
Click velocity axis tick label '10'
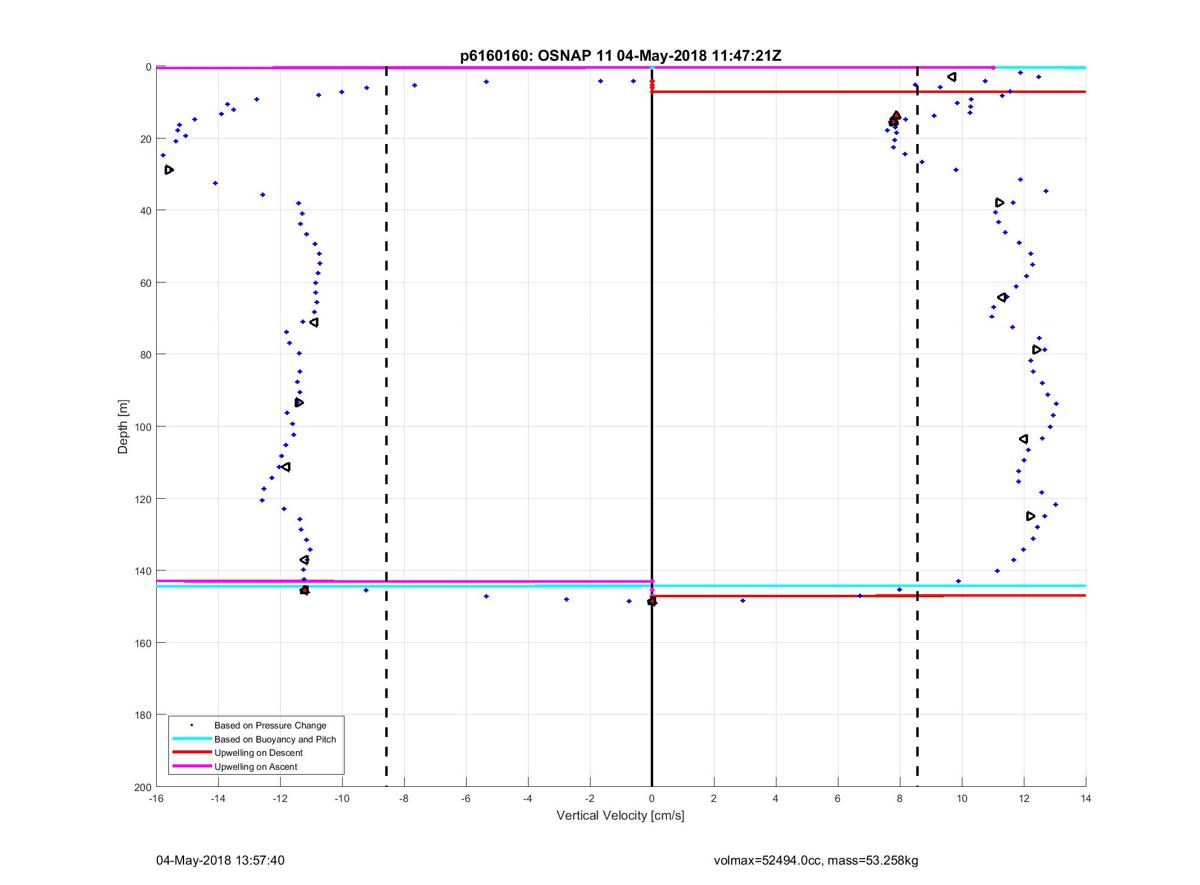(x=962, y=798)
